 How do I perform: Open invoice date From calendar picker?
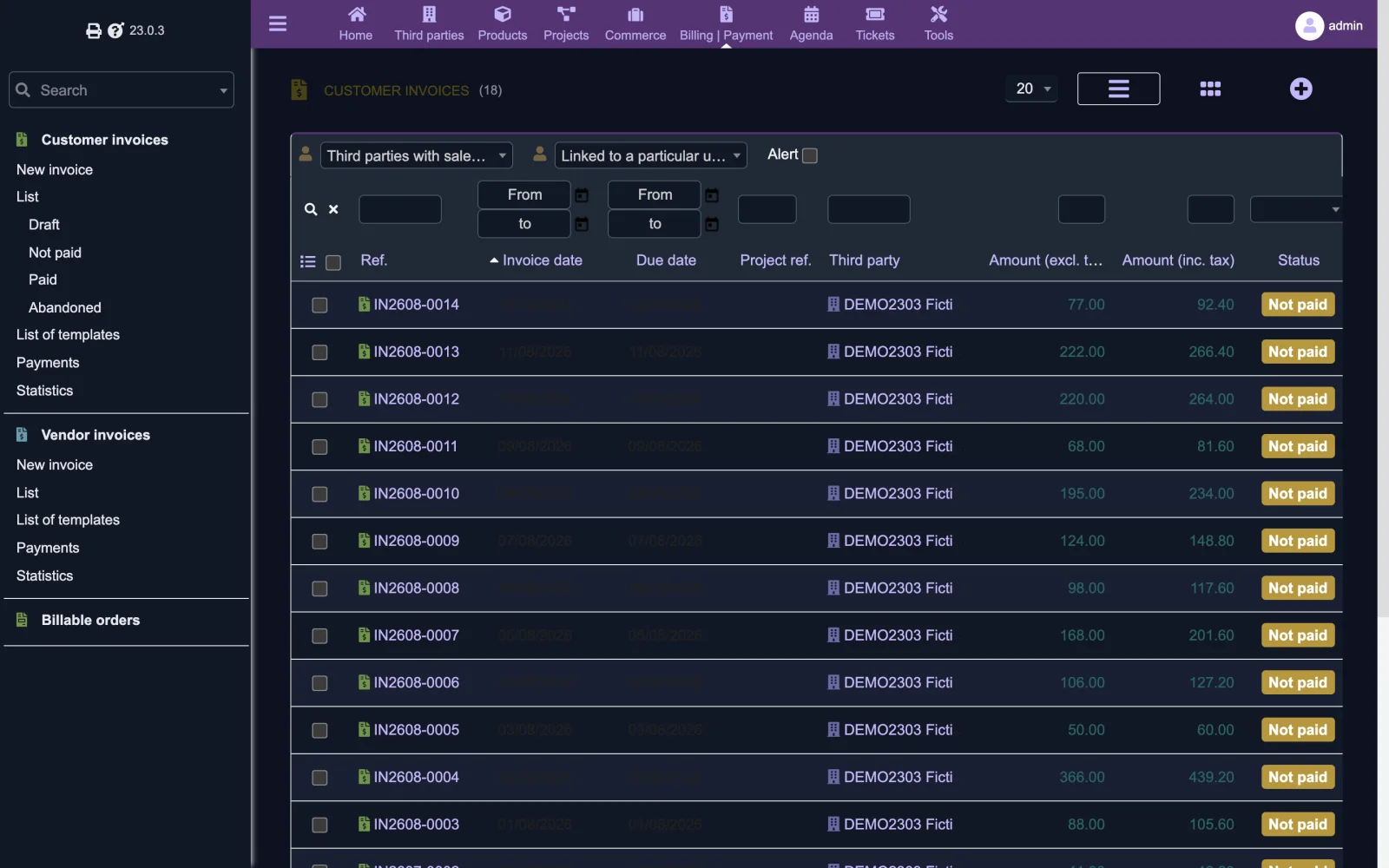coord(582,195)
